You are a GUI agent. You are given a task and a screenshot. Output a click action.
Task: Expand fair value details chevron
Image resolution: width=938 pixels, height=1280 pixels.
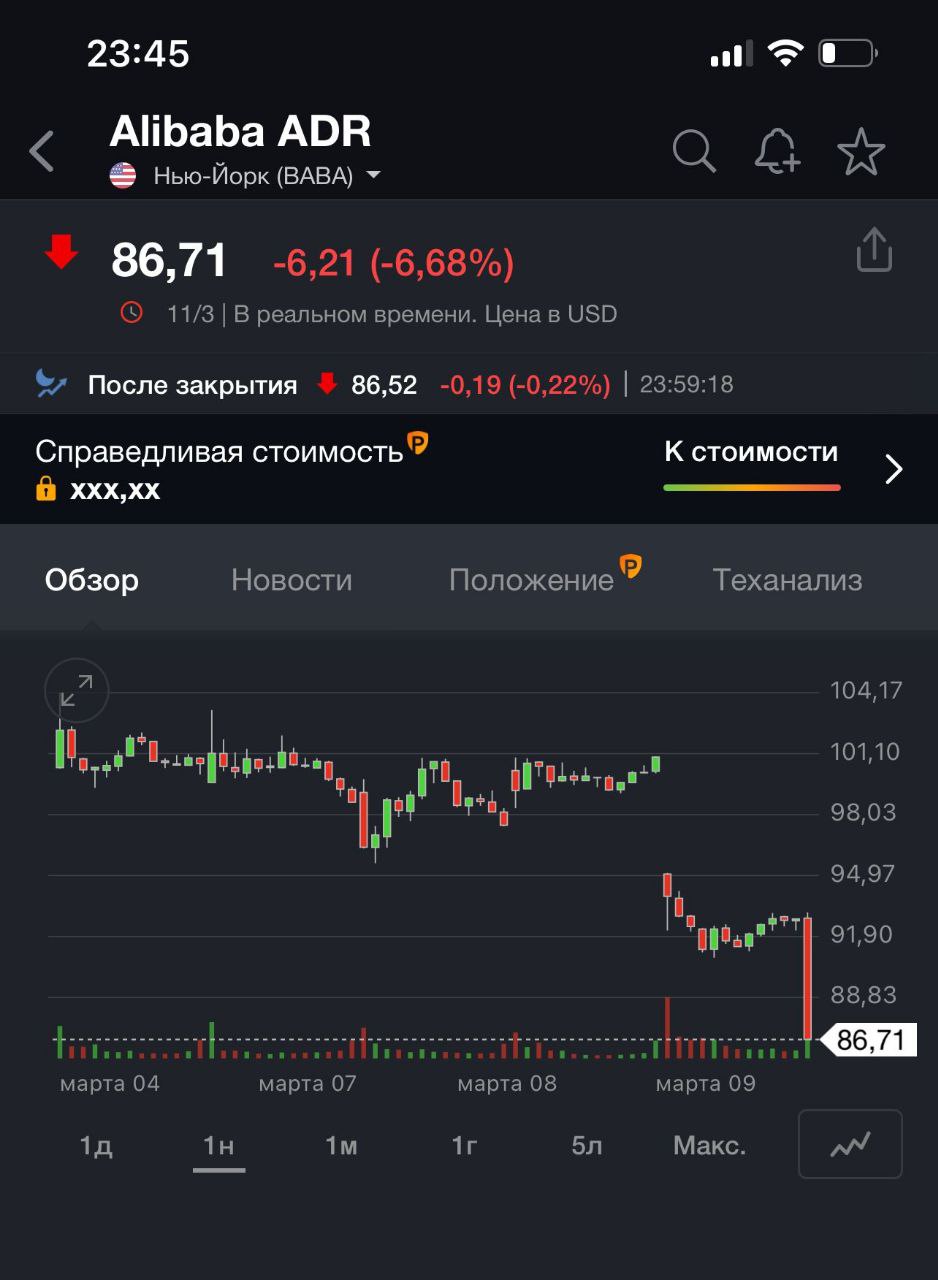(x=894, y=469)
